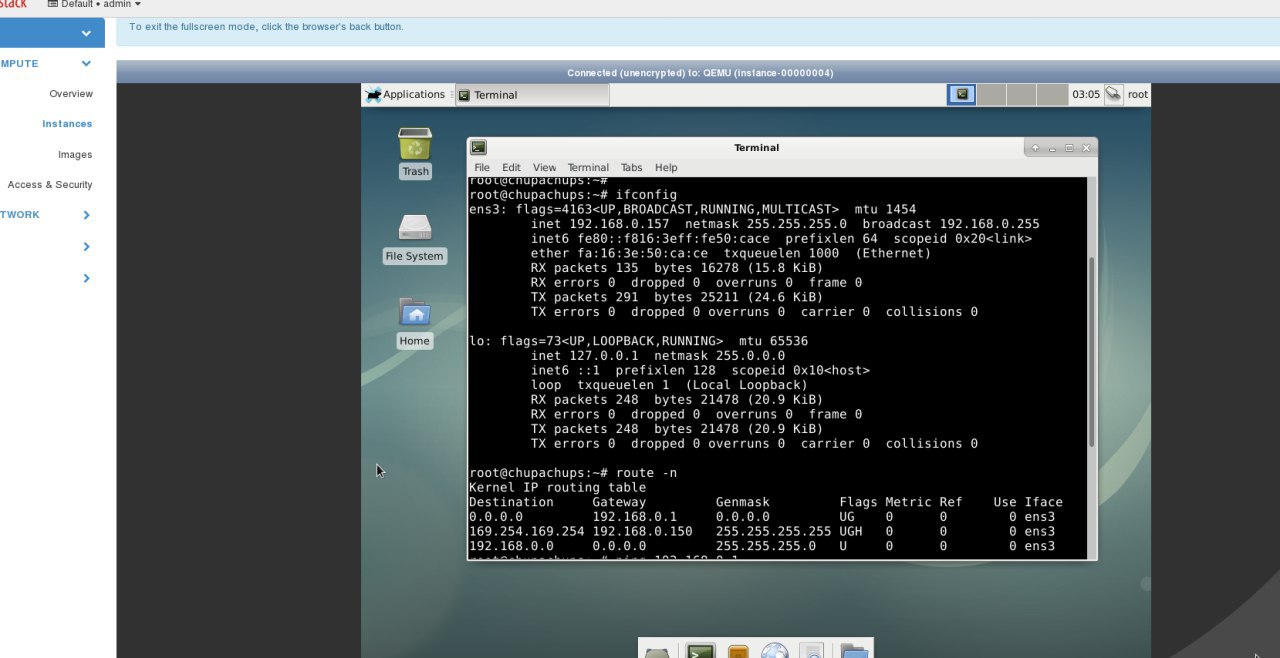Expand the last collapsed sidebar section

pos(86,278)
